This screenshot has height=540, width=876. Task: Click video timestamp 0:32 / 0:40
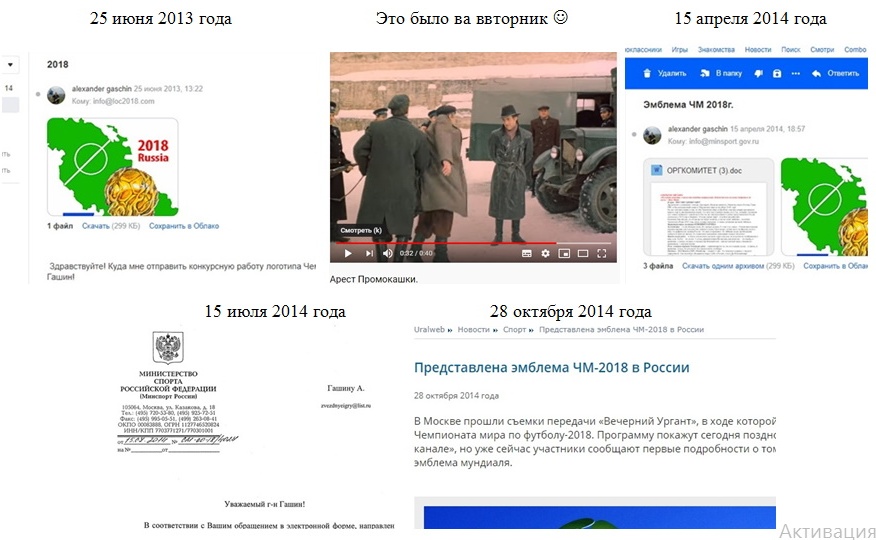[x=416, y=254]
